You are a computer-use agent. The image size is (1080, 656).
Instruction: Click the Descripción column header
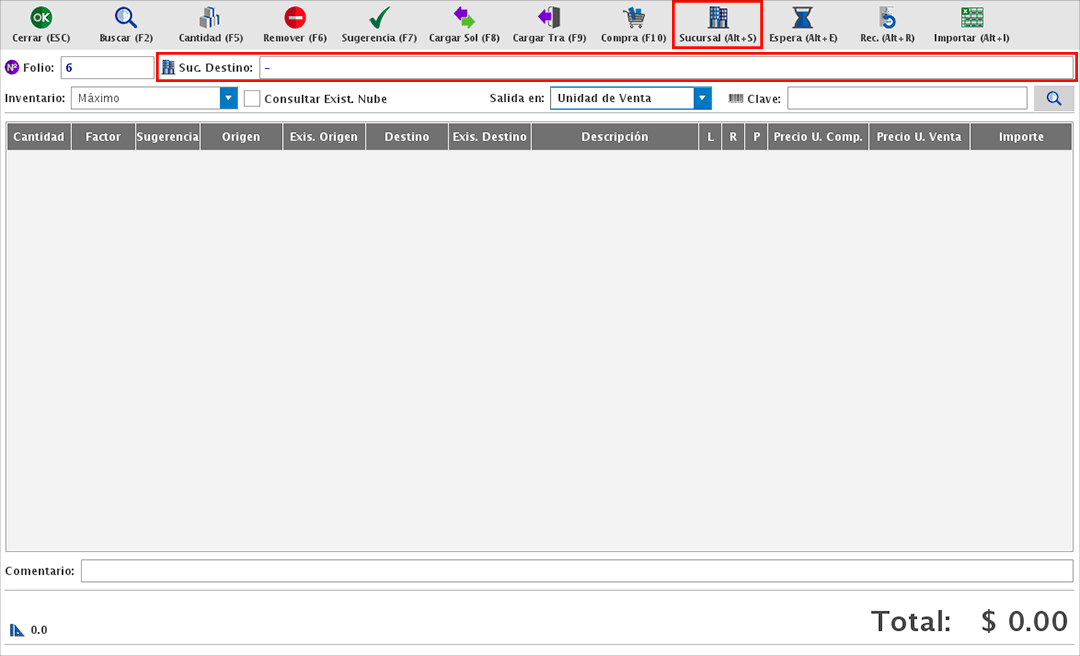coord(614,137)
